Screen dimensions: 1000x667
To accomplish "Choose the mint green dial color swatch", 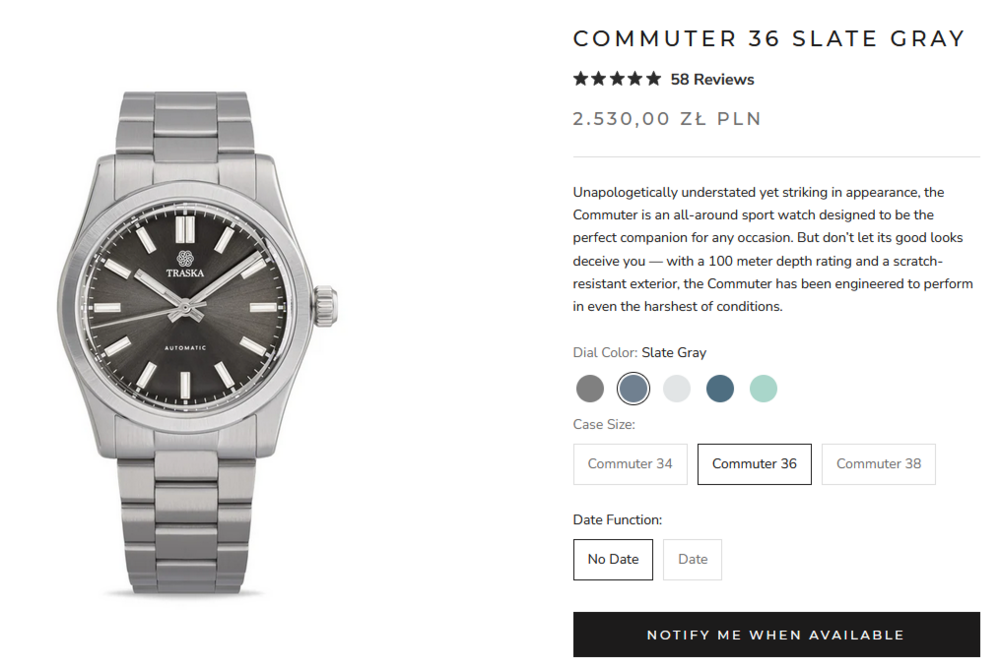I will pos(763,388).
